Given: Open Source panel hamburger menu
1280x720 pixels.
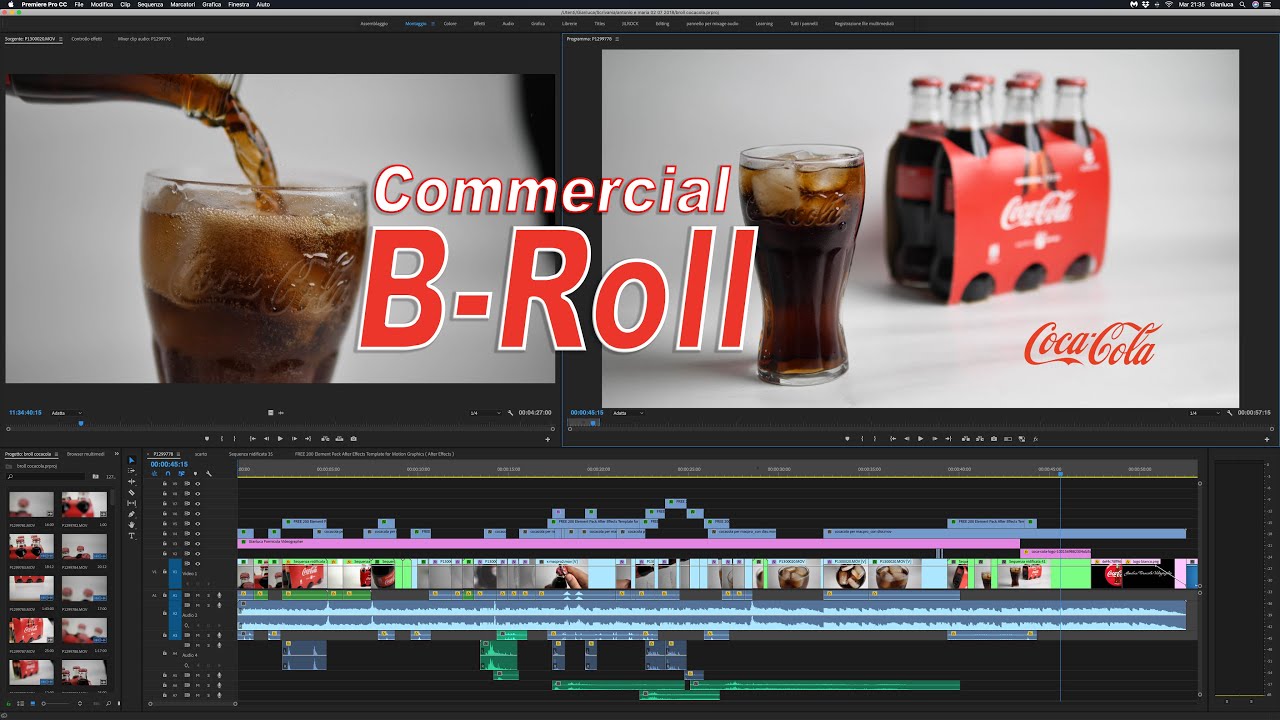Looking at the screenshot, I should coord(60,39).
